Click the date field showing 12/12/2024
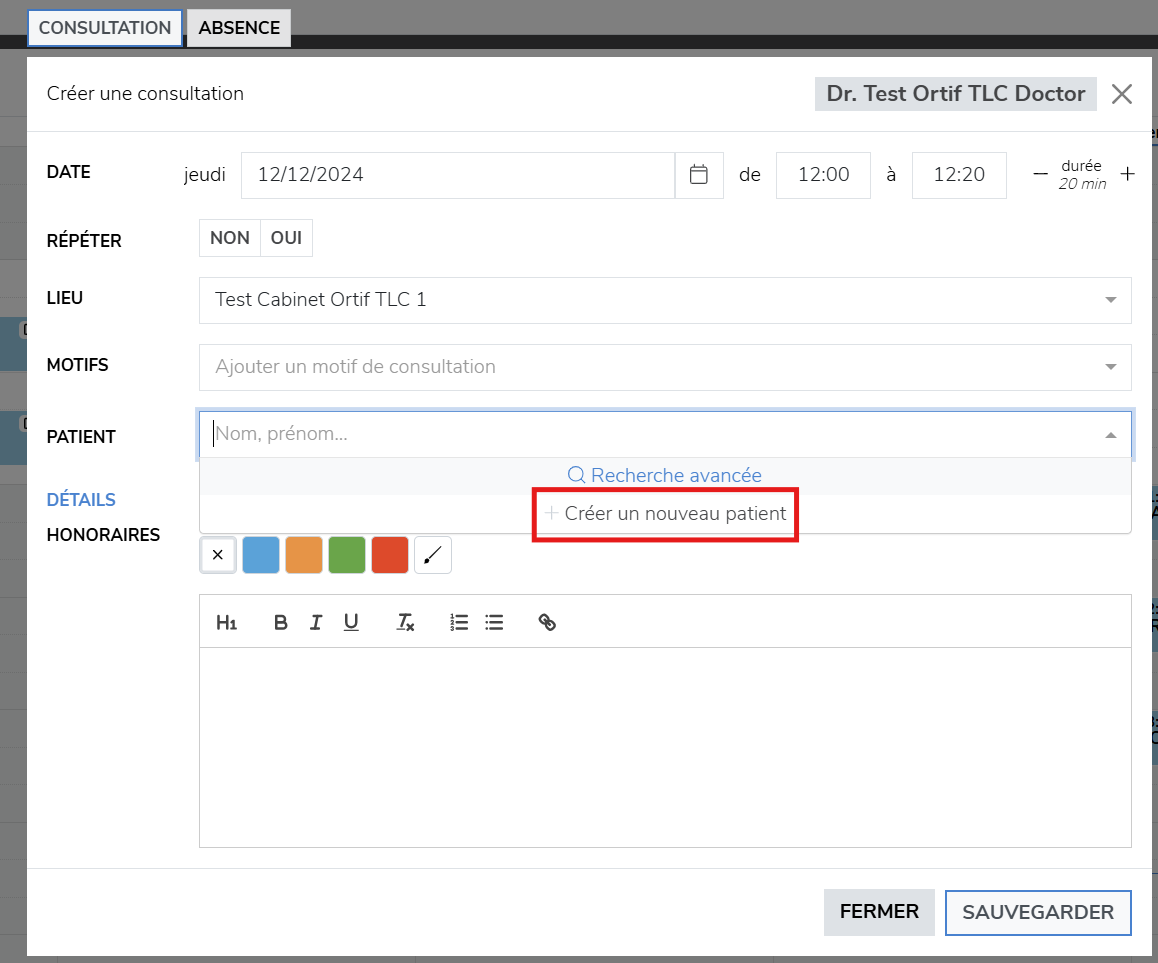 click(458, 175)
